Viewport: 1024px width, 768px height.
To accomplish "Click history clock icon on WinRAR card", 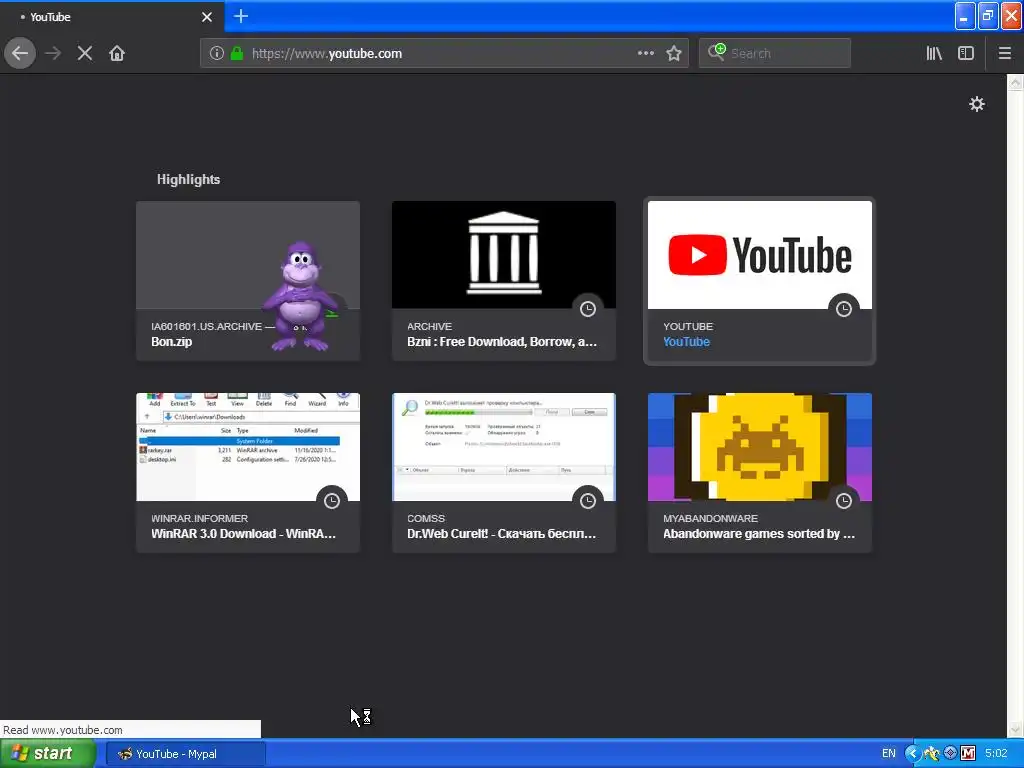I will click(x=332, y=501).
